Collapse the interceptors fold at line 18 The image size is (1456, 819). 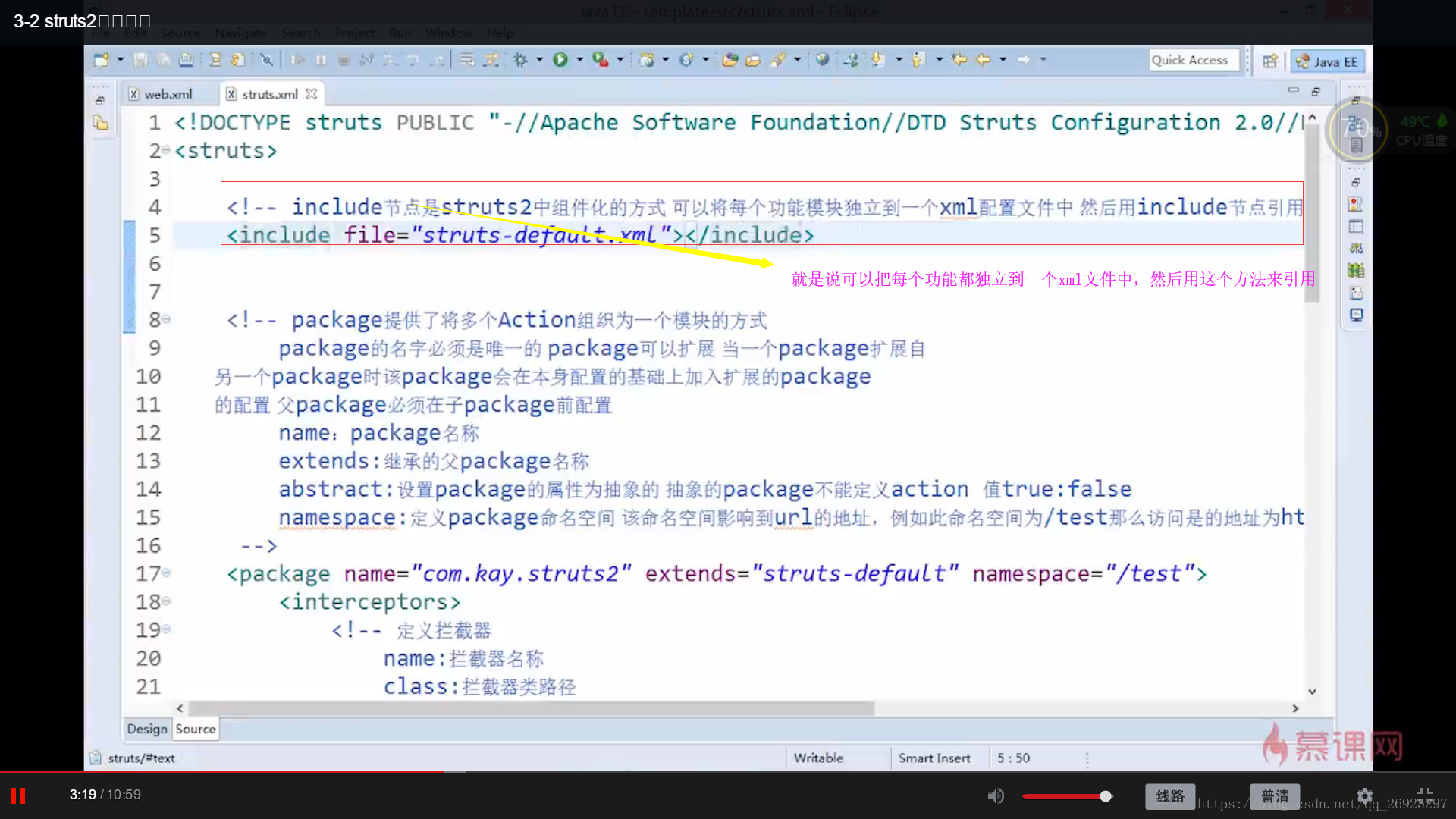[x=166, y=601]
